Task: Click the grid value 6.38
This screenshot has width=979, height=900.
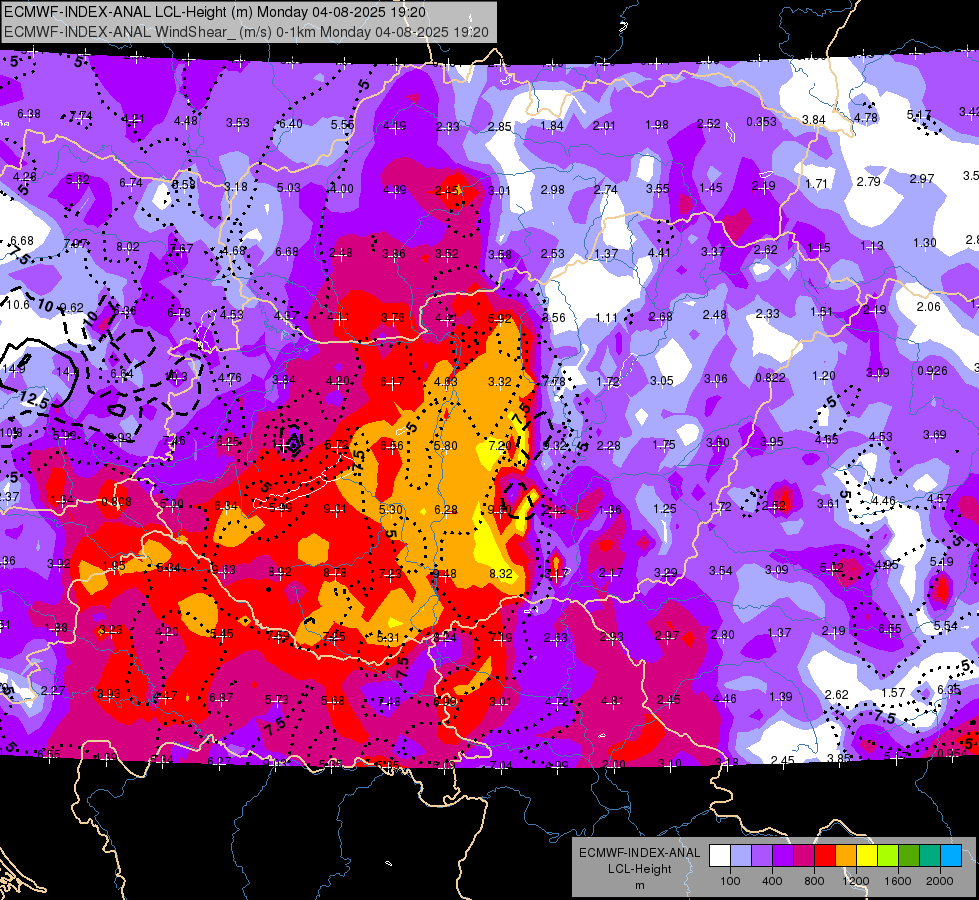Action: (29, 114)
